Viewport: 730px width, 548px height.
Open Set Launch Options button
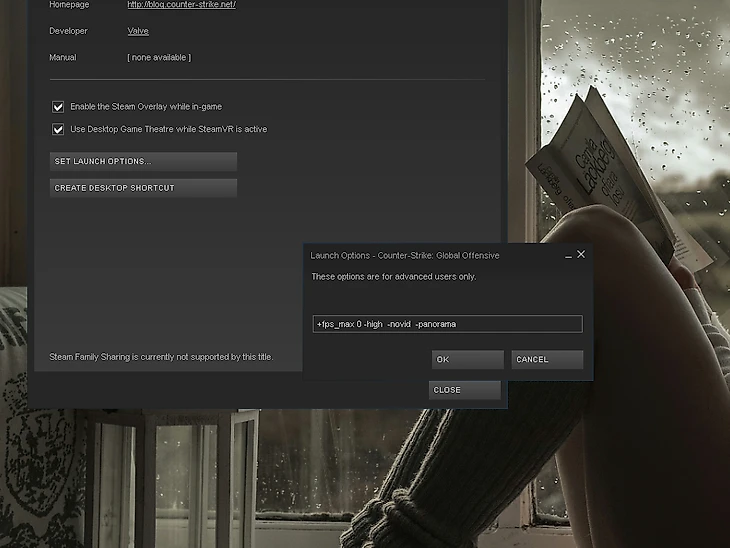pyautogui.click(x=143, y=162)
